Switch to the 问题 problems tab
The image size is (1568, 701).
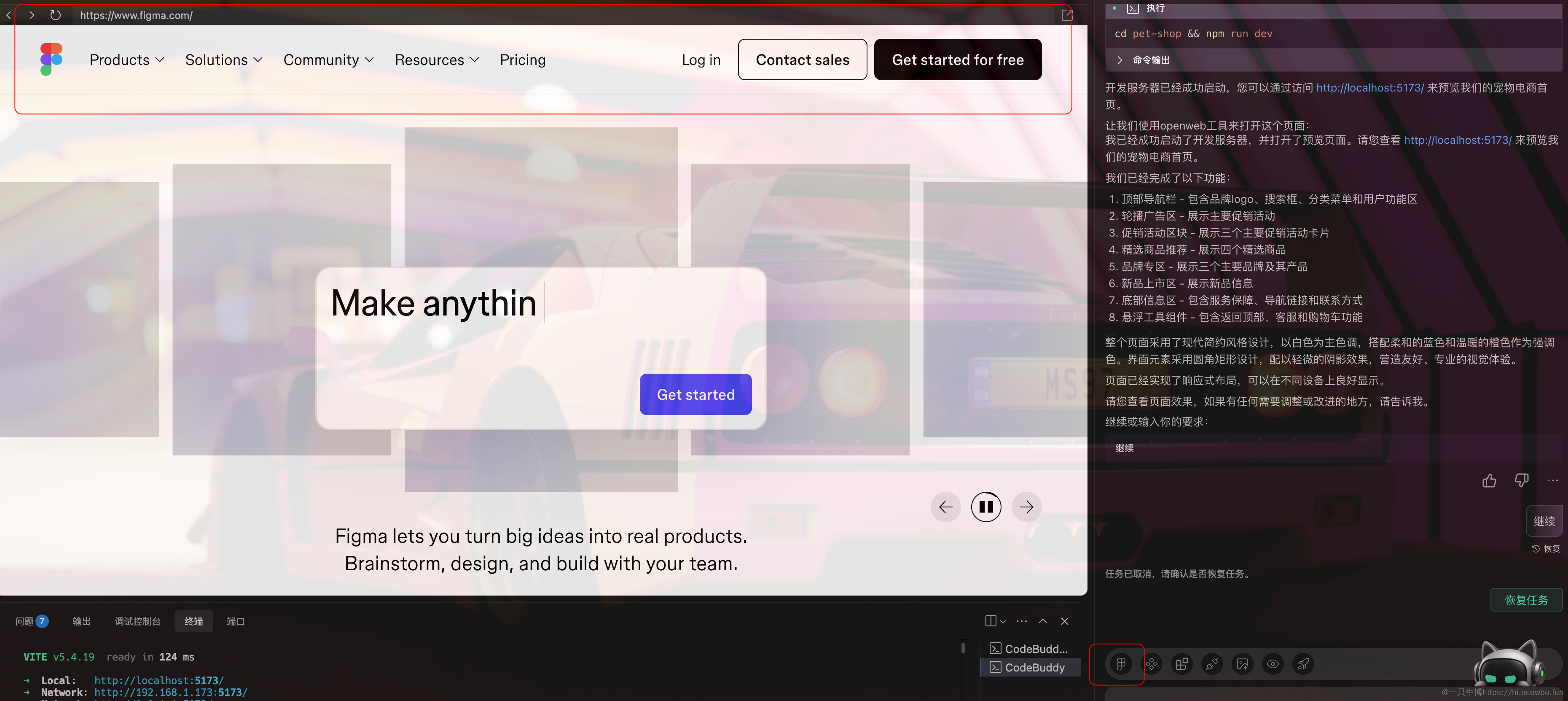(32, 621)
